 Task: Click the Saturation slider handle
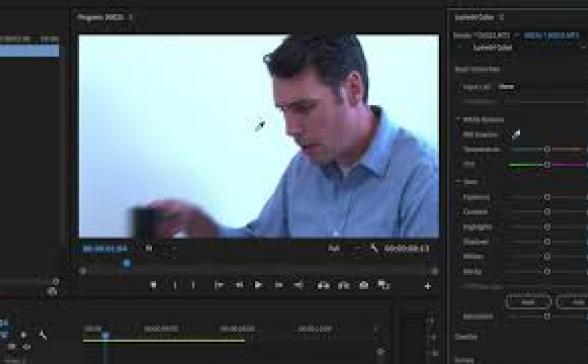[547, 317]
